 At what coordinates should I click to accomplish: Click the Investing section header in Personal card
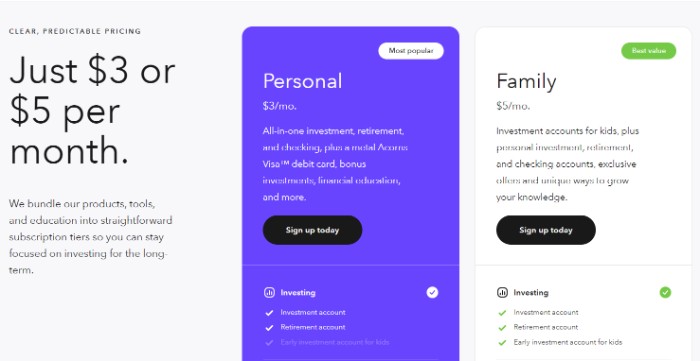coord(298,293)
